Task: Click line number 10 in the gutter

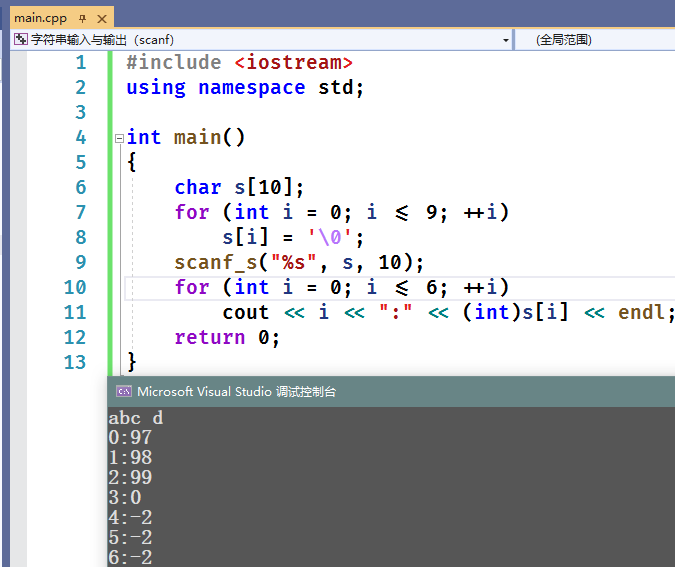Action: click(75, 287)
